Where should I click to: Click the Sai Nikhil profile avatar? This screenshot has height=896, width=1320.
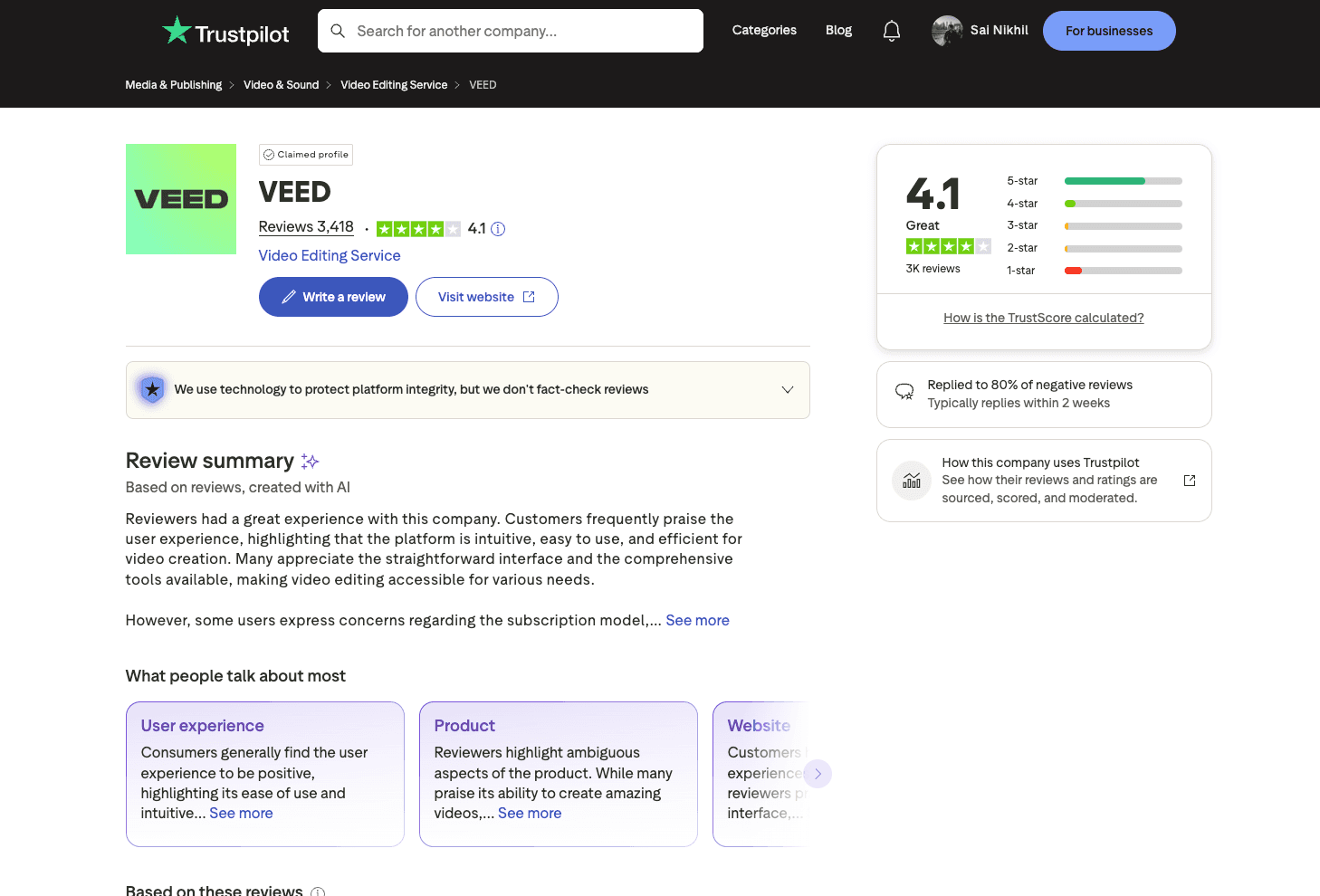tap(947, 31)
